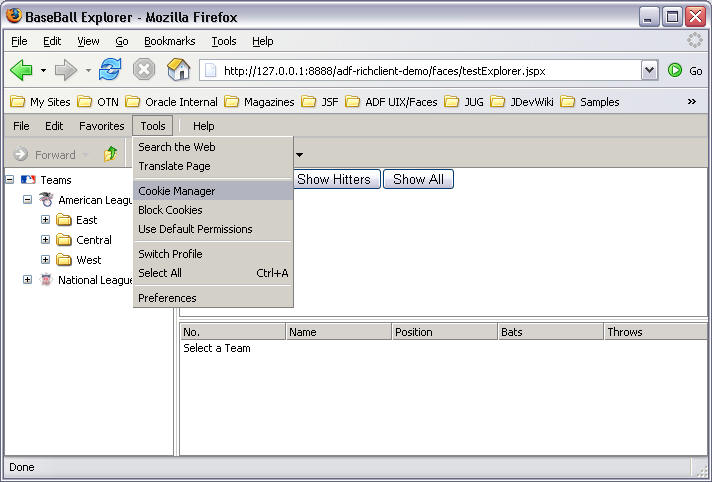This screenshot has height=482, width=712.
Task: Open the Oracle Internal bookmark folder
Action: pos(171,102)
